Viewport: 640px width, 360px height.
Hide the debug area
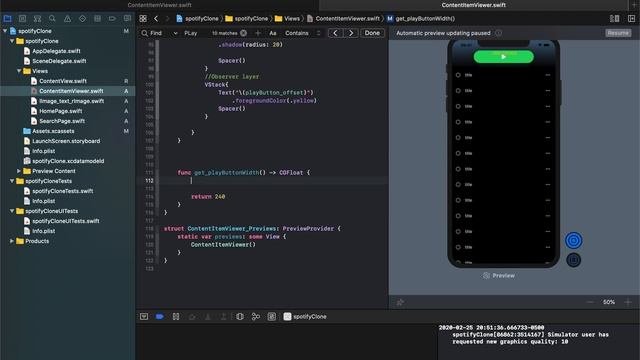[x=144, y=316]
